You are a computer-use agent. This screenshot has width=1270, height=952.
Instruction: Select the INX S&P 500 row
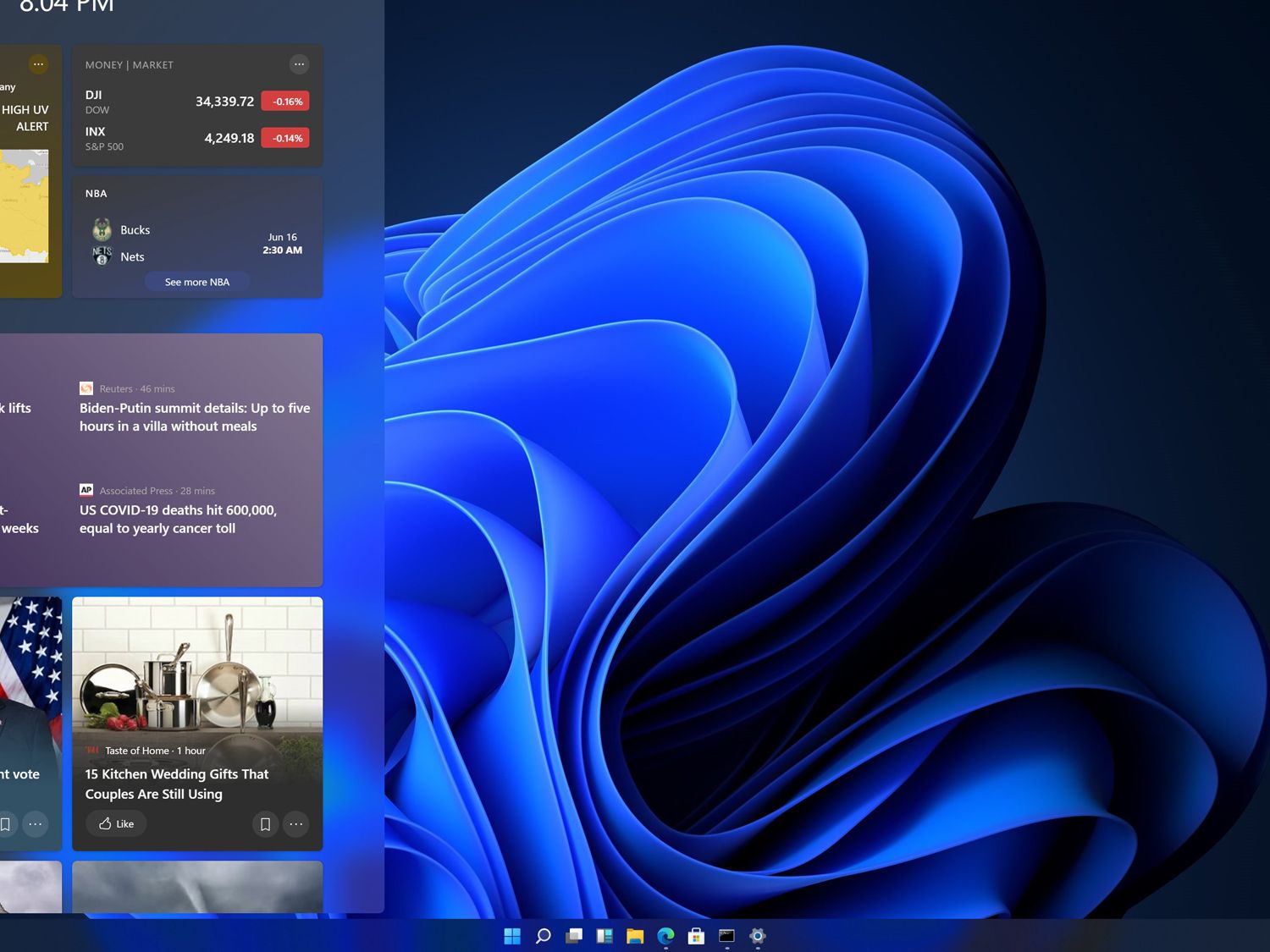click(x=197, y=138)
